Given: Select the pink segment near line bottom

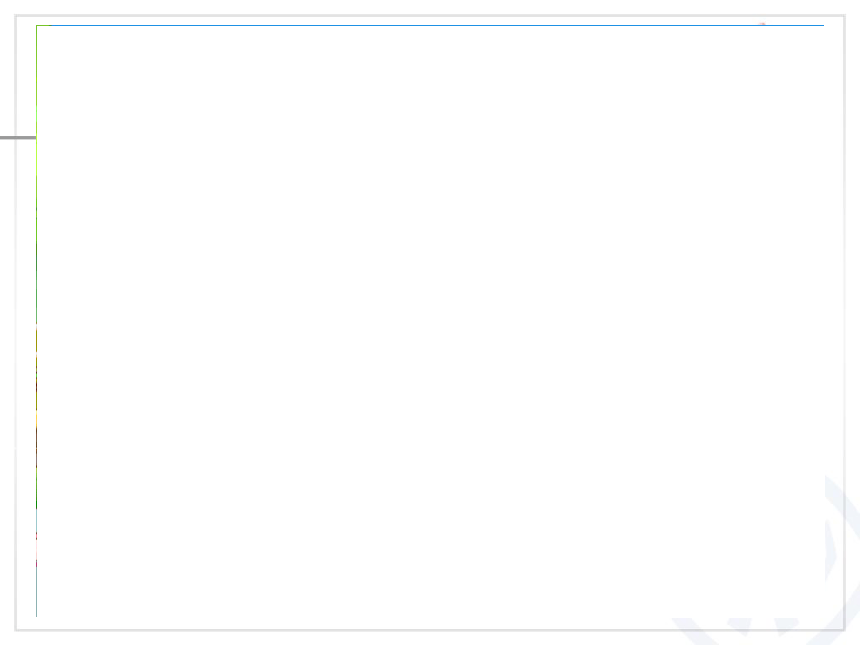Looking at the screenshot, I should pos(36,550).
